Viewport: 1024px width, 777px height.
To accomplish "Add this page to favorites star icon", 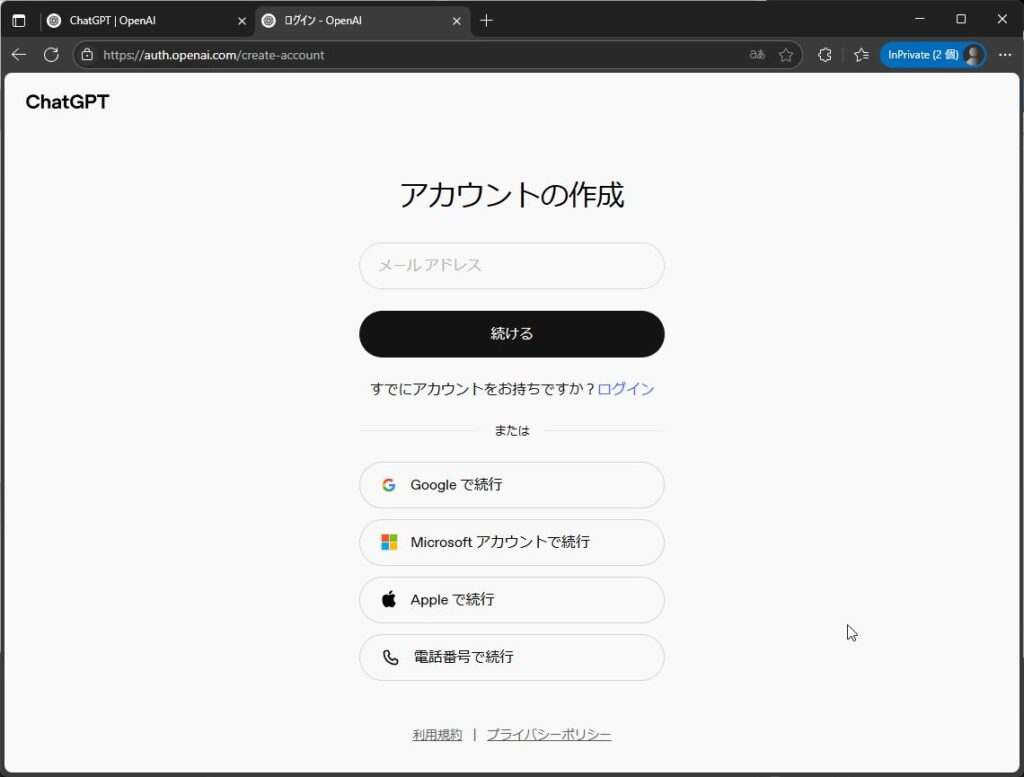I will click(x=786, y=55).
